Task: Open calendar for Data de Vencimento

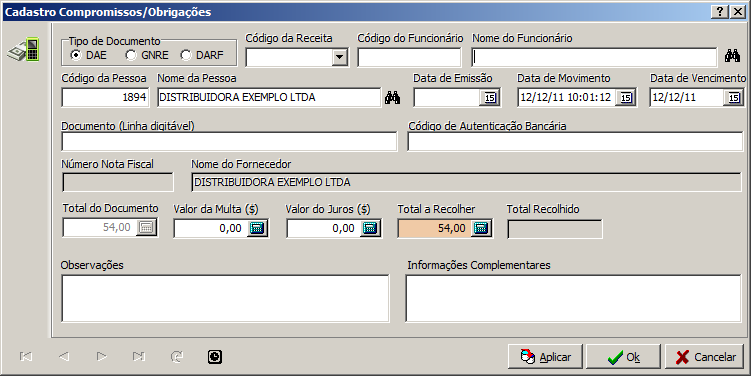Action: tap(733, 98)
